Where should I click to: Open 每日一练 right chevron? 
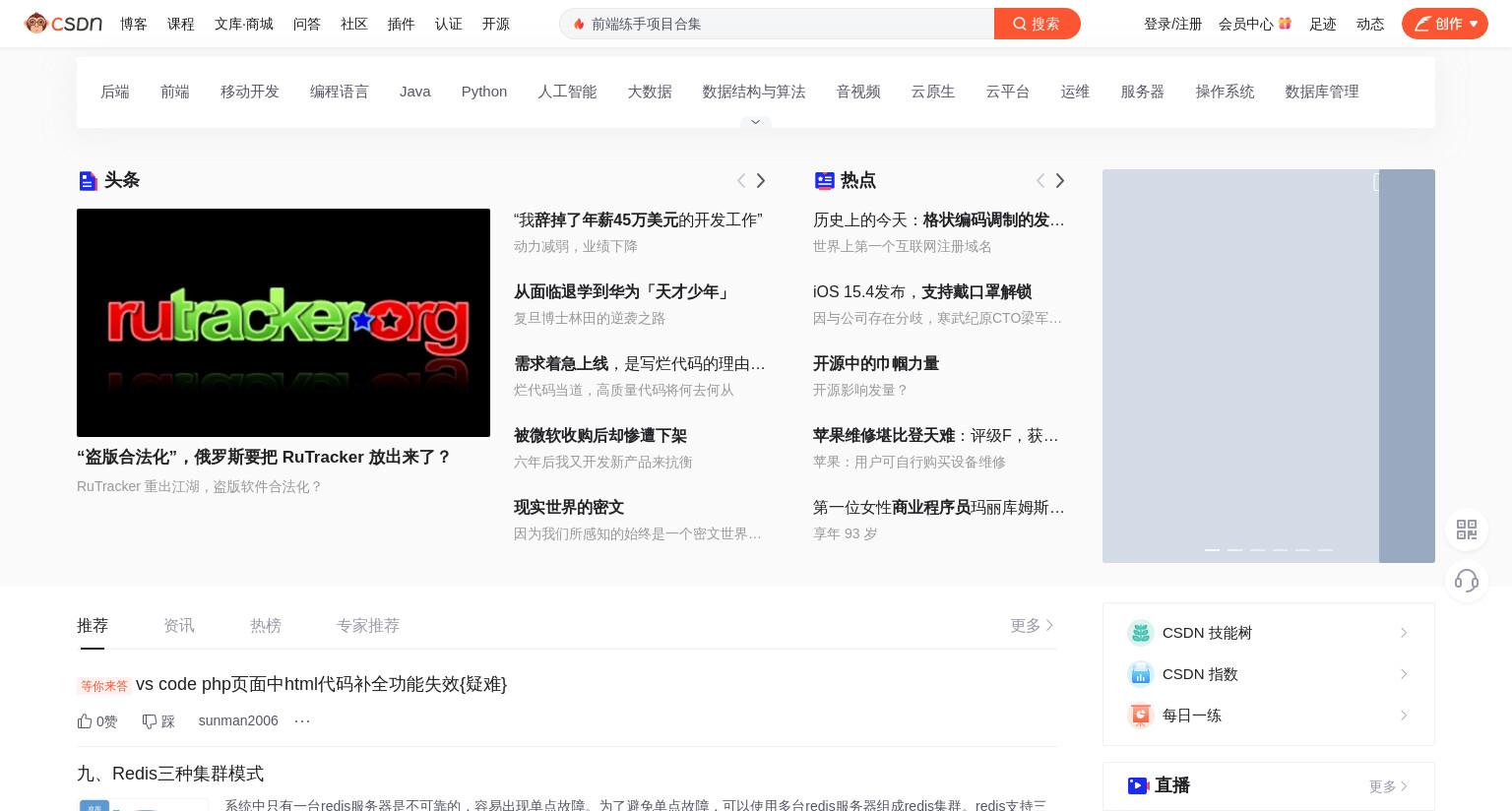(1404, 716)
